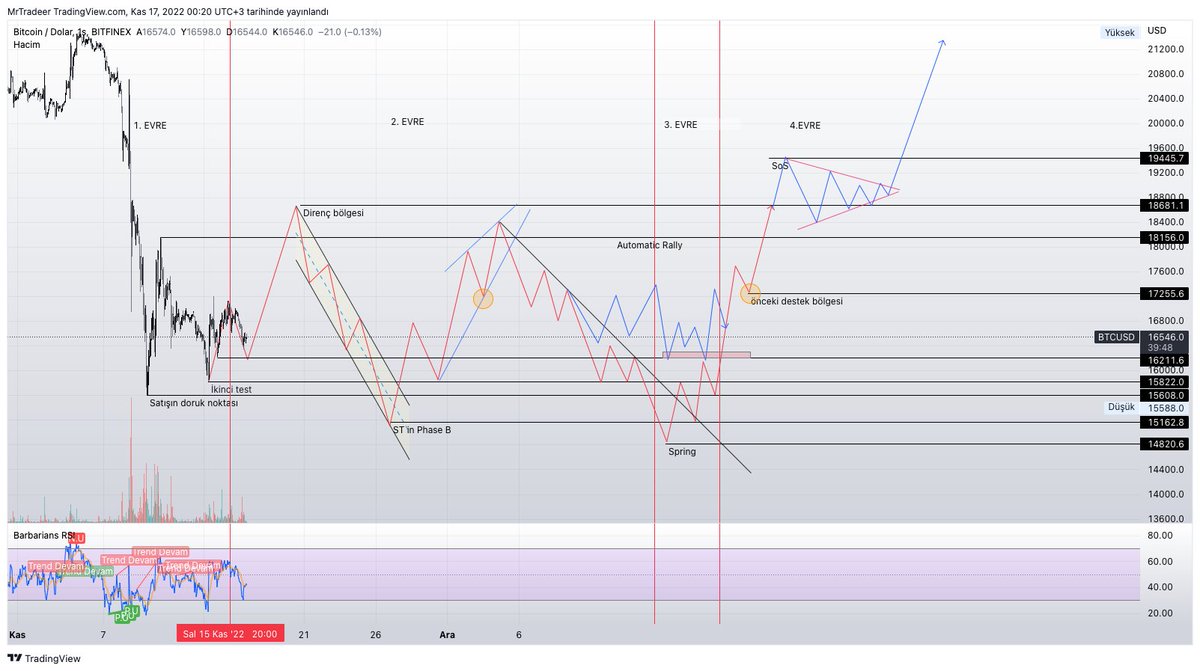The width and height of the screenshot is (1200, 671).
Task: Click the 21 date on the time axis
Action: (303, 634)
